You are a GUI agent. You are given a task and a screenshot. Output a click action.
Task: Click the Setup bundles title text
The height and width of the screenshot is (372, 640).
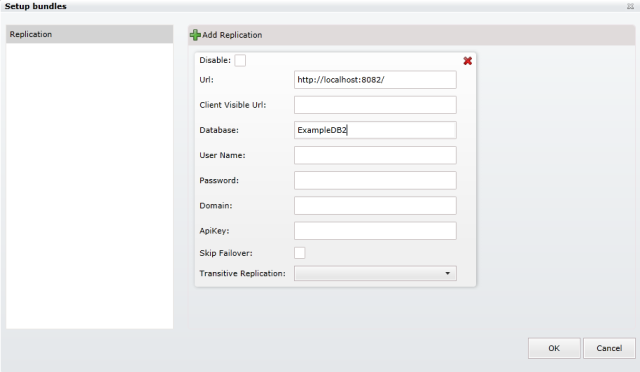(36, 6)
